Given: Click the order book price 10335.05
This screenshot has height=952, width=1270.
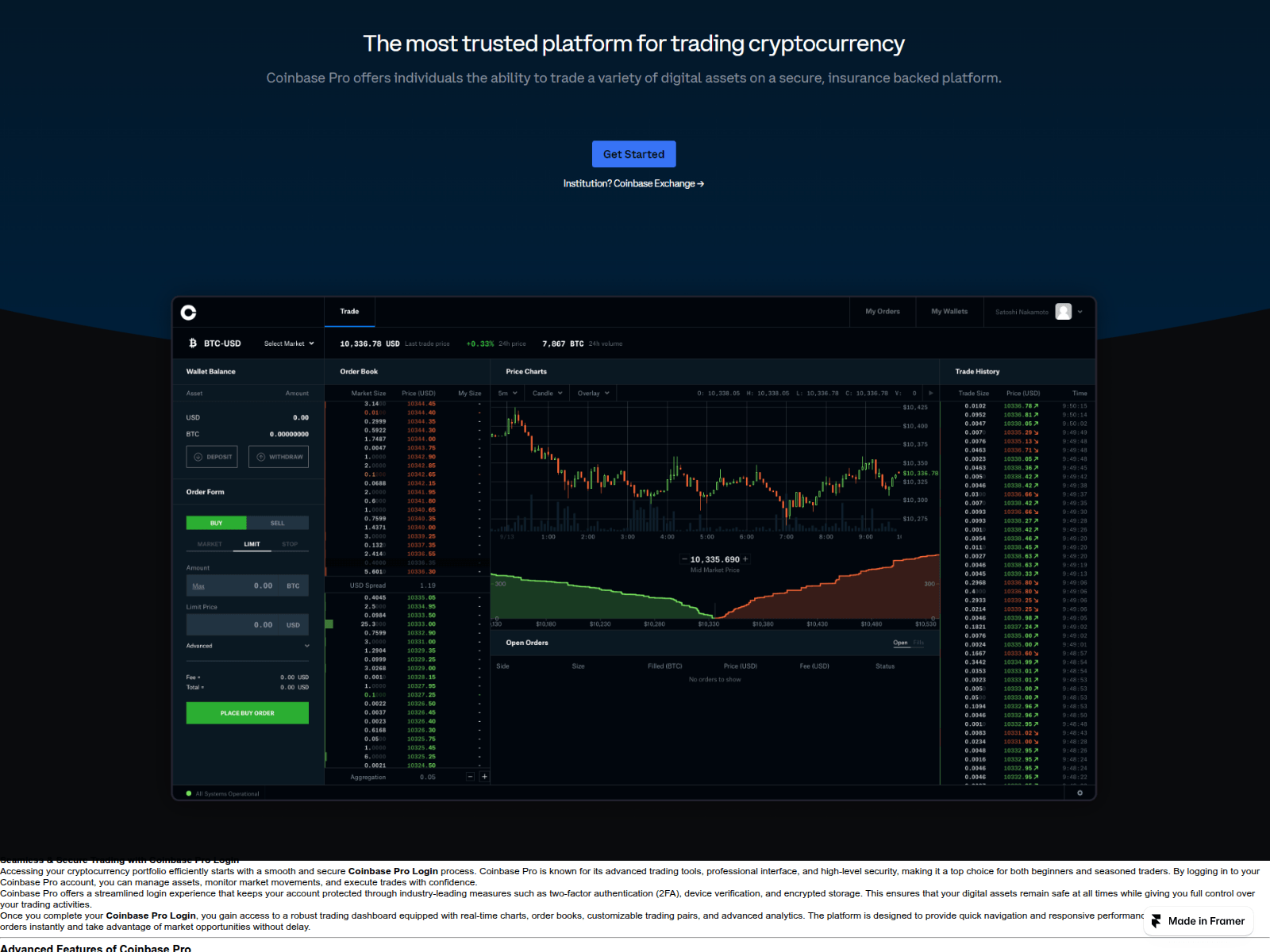Looking at the screenshot, I should (421, 598).
